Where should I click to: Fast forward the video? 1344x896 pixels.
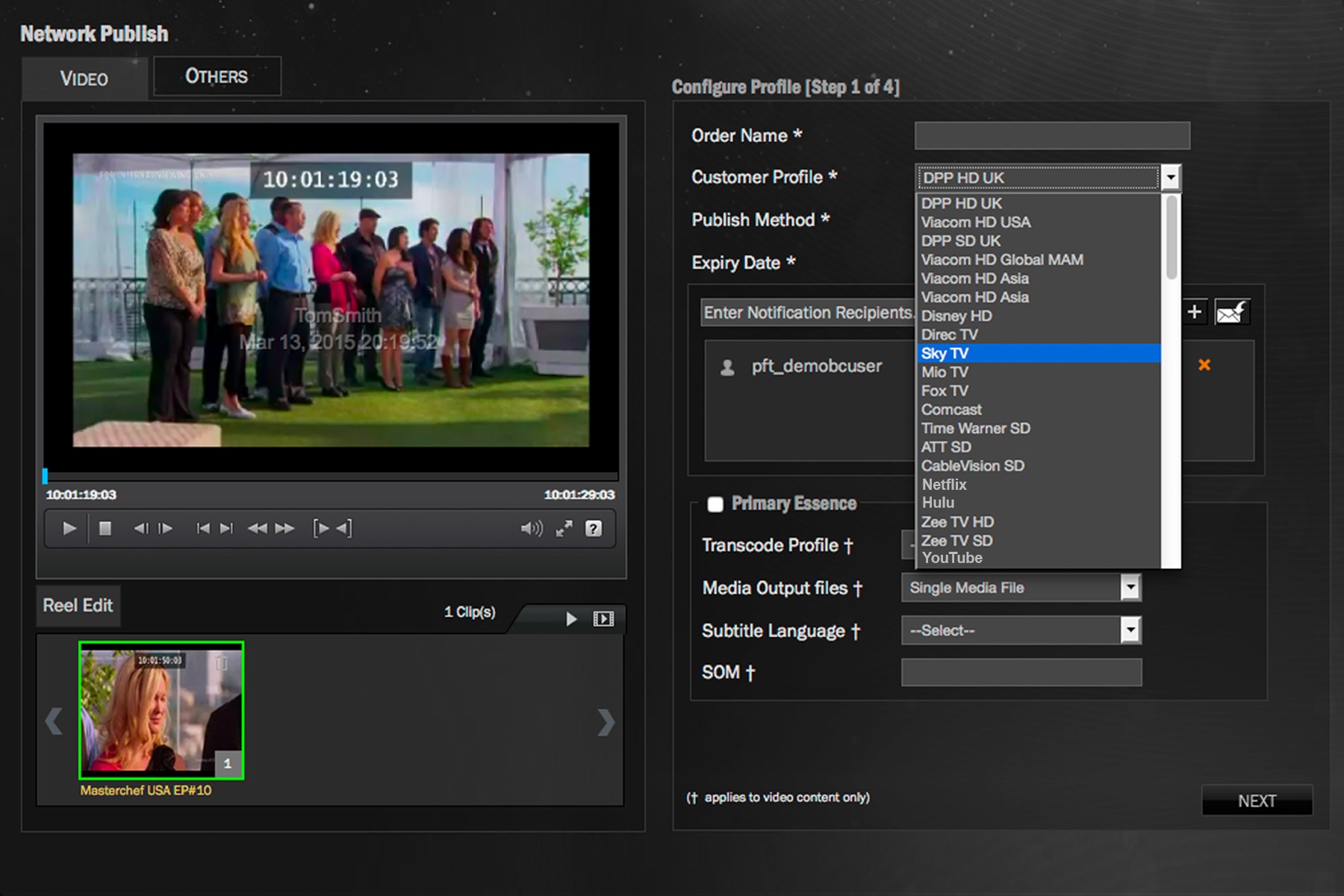284,529
